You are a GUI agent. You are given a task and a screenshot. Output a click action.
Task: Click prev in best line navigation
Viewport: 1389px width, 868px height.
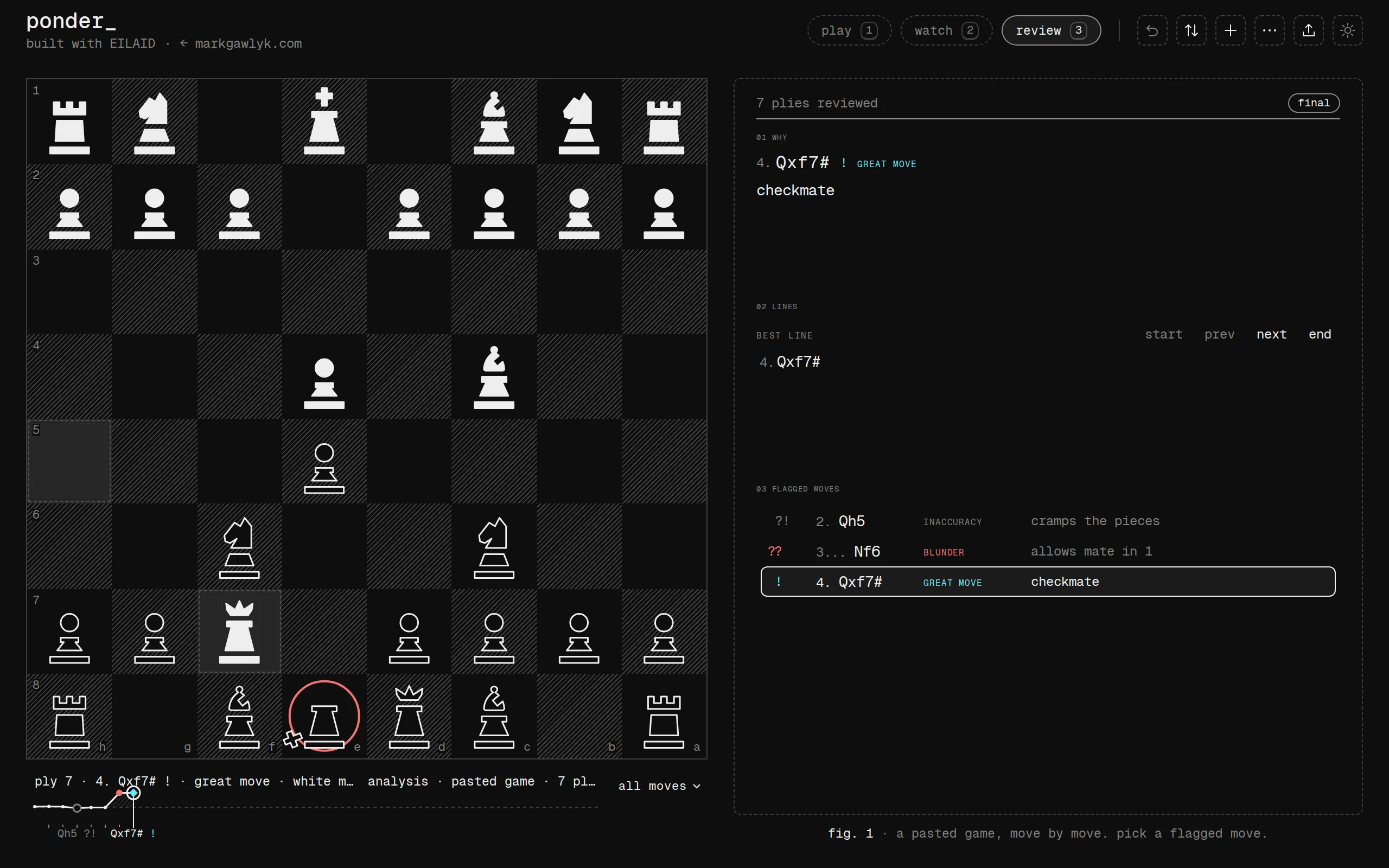[1219, 334]
